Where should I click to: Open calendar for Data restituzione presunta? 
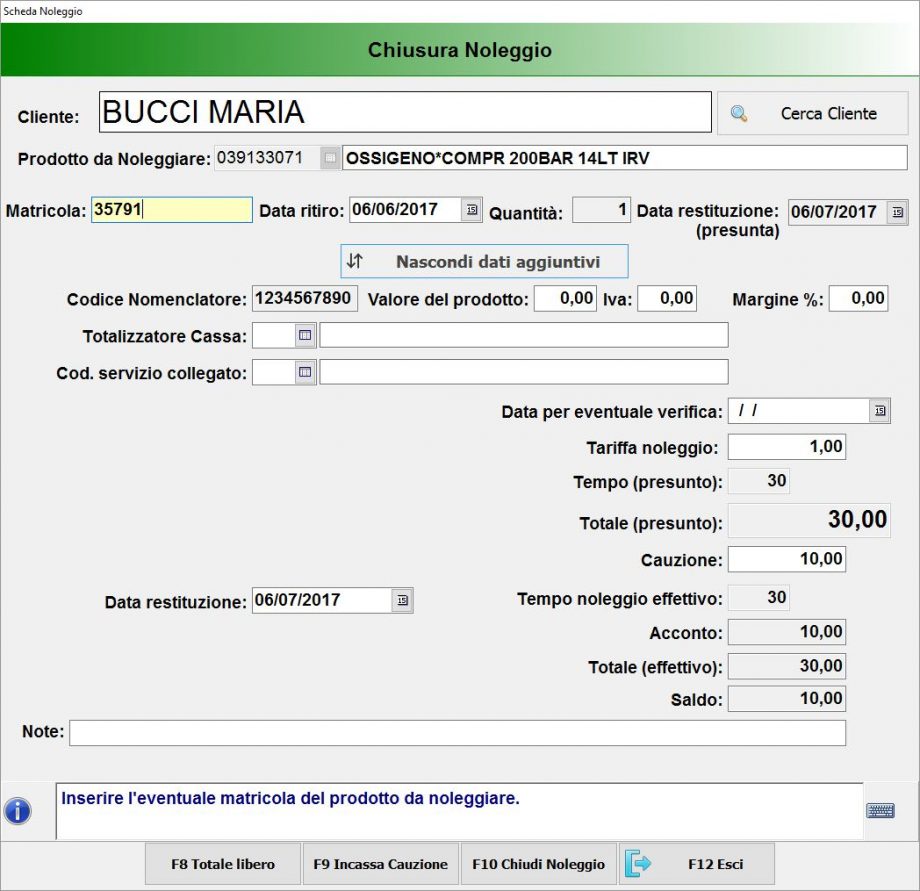[x=897, y=212]
